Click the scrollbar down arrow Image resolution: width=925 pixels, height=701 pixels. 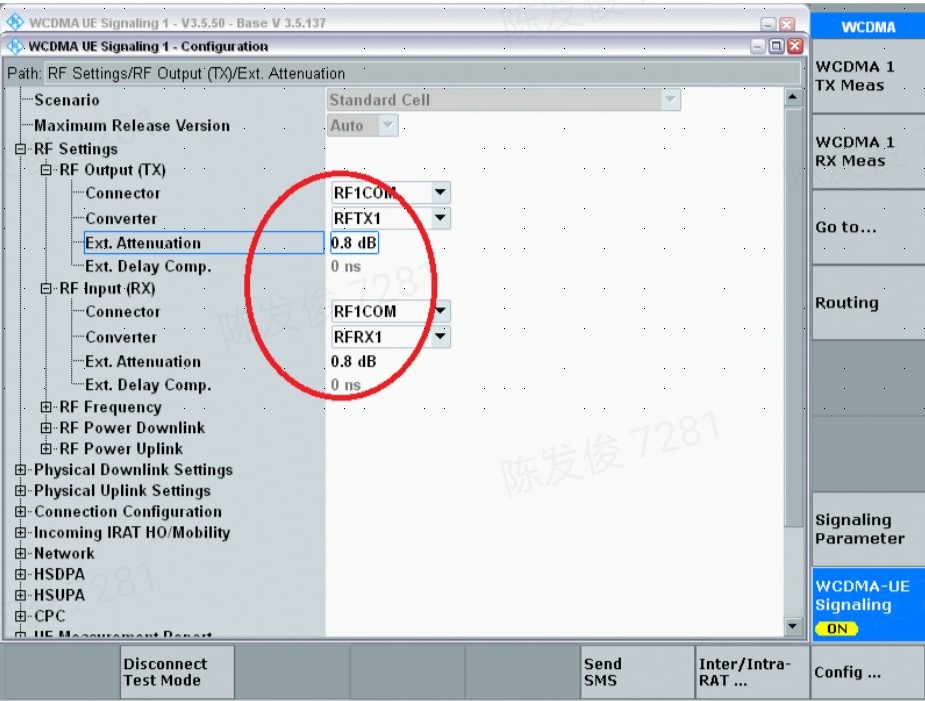(793, 626)
